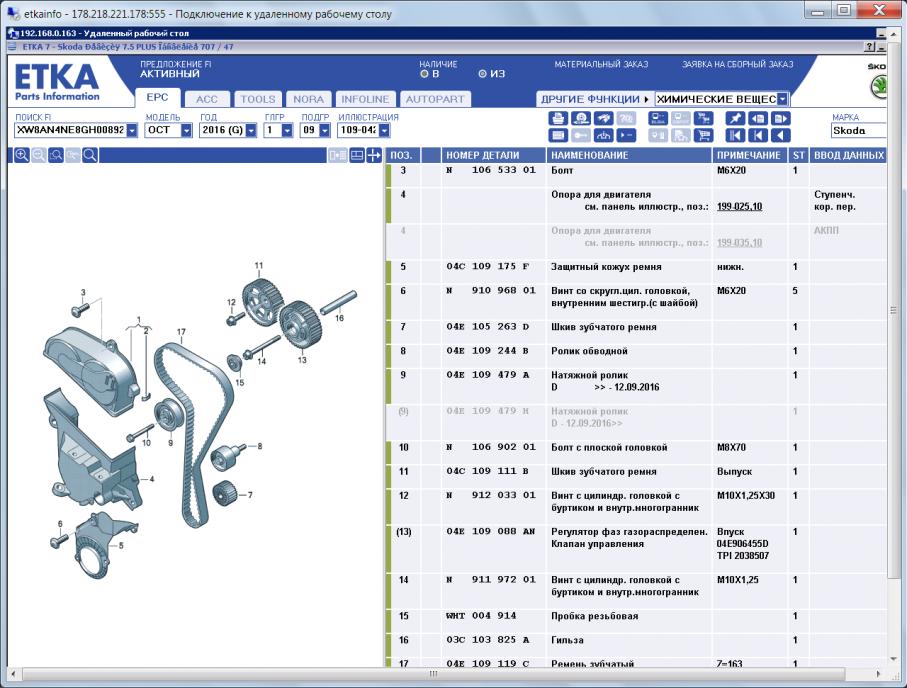Click the zoom region magnifier icon
This screenshot has height=688, width=907.
56,155
